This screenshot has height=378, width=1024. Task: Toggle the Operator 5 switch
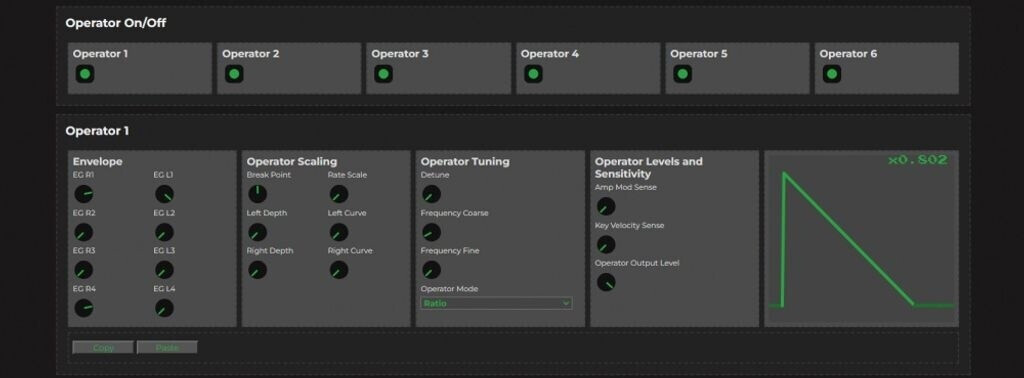pos(682,74)
